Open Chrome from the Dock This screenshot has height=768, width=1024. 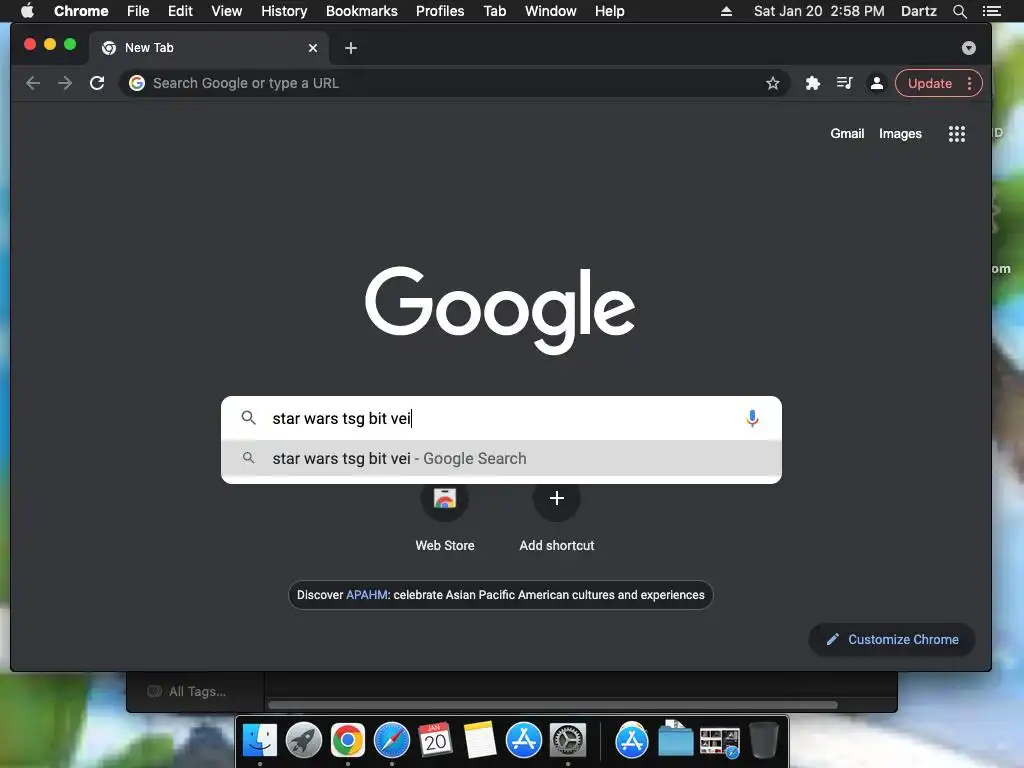347,741
